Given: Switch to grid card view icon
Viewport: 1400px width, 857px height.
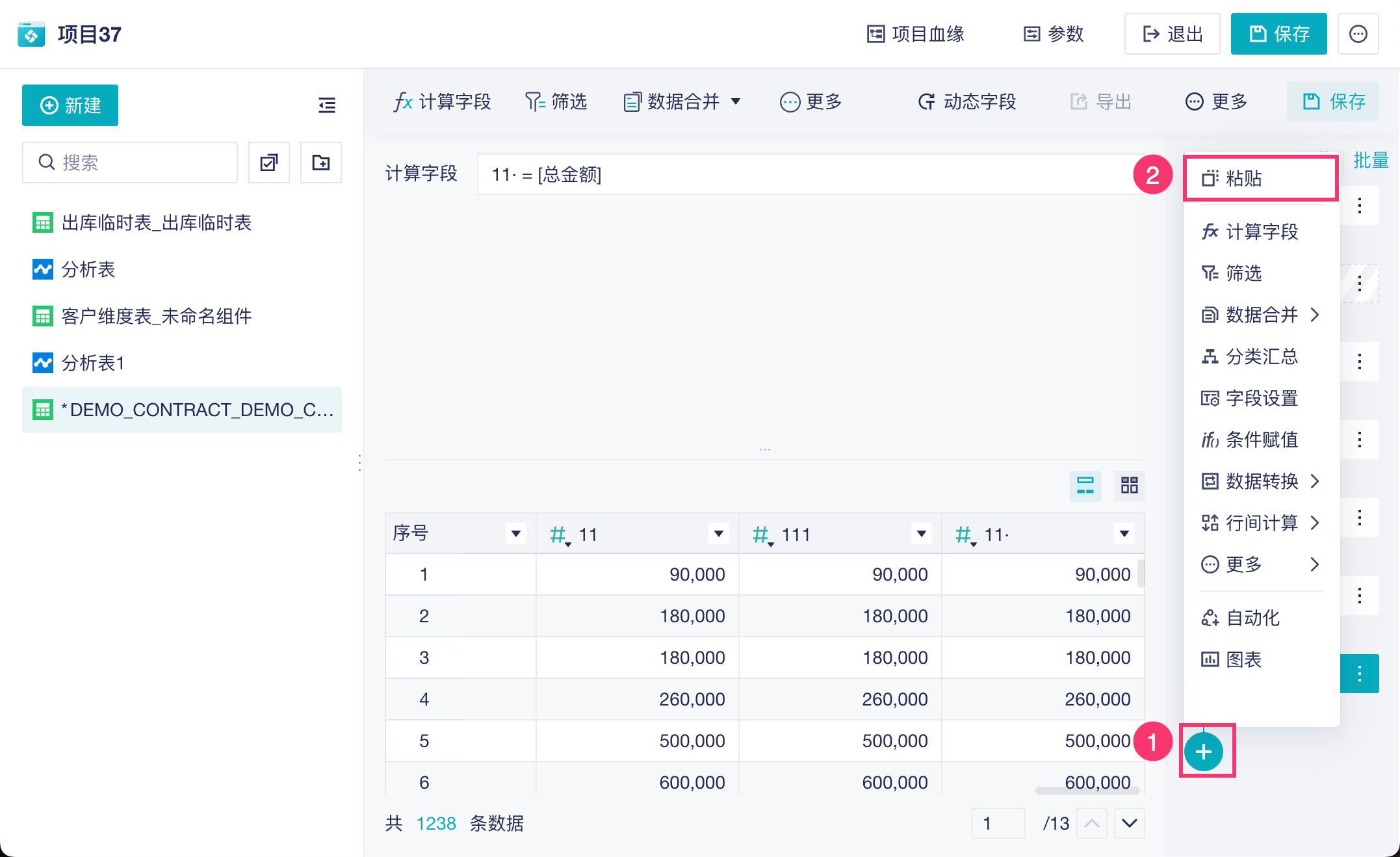Looking at the screenshot, I should (x=1129, y=485).
